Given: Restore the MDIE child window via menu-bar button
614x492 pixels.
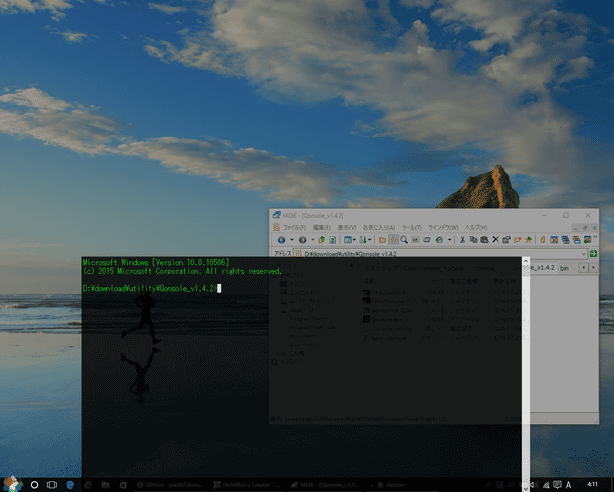Looking at the screenshot, I should click(x=585, y=228).
